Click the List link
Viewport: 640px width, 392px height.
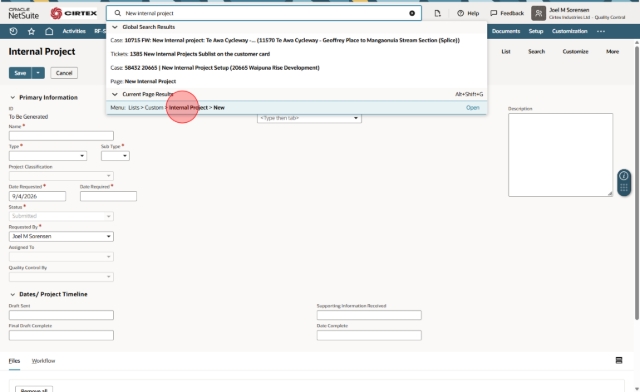pos(506,51)
